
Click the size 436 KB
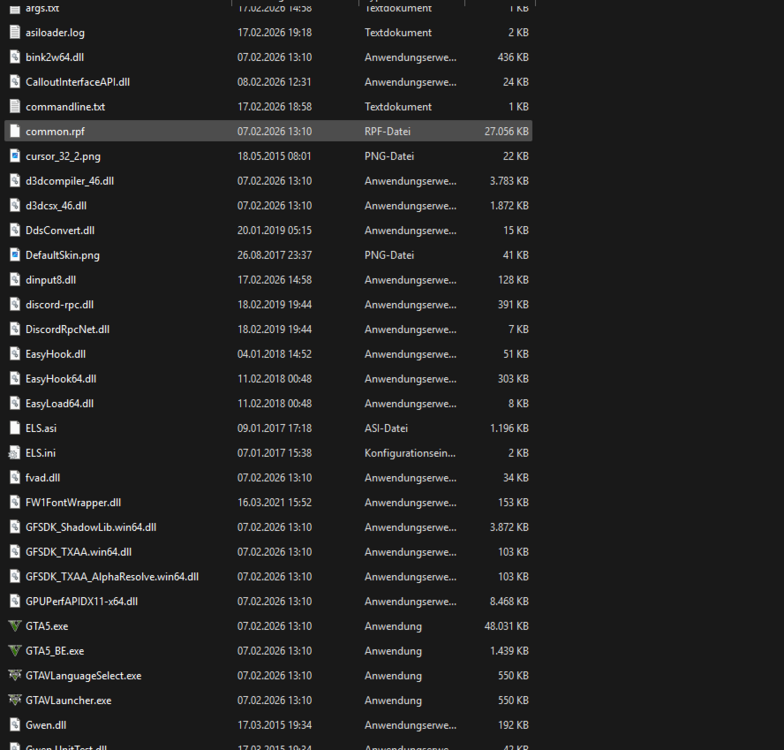pos(513,58)
